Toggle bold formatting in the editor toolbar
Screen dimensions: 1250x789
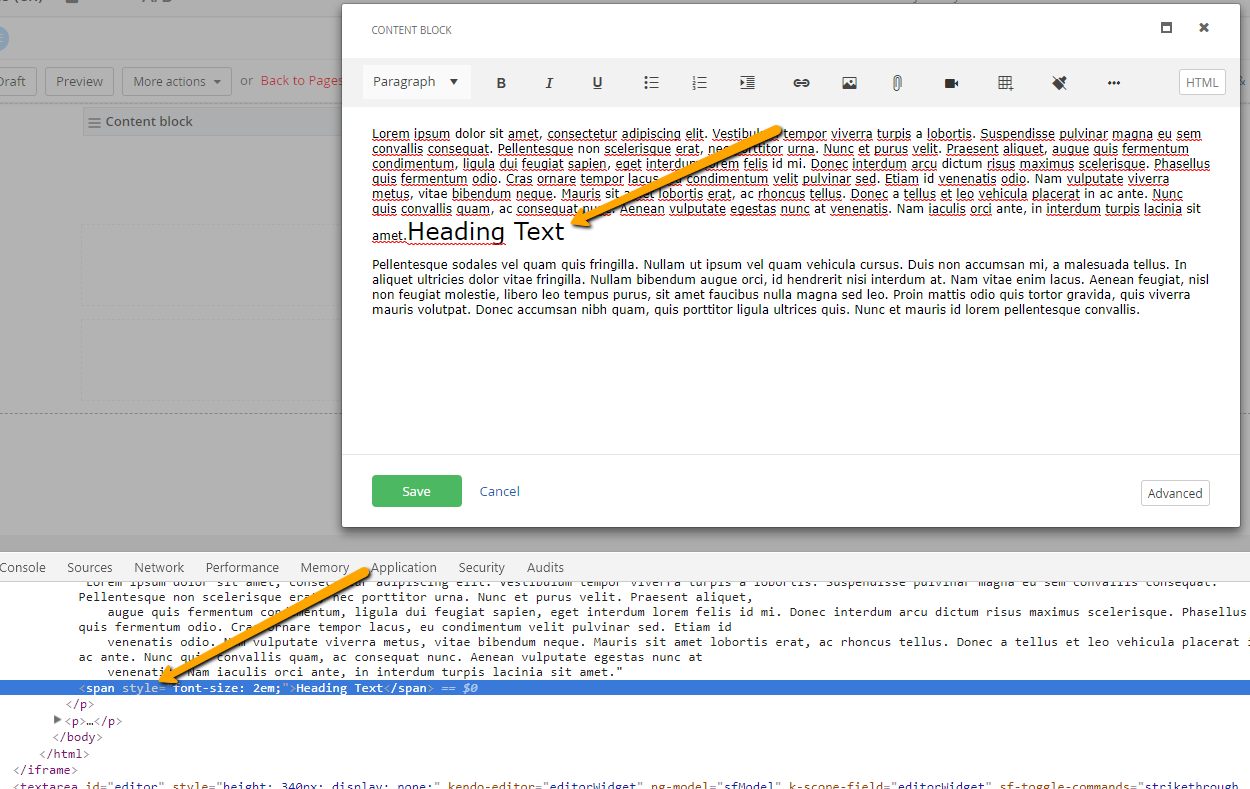point(502,83)
